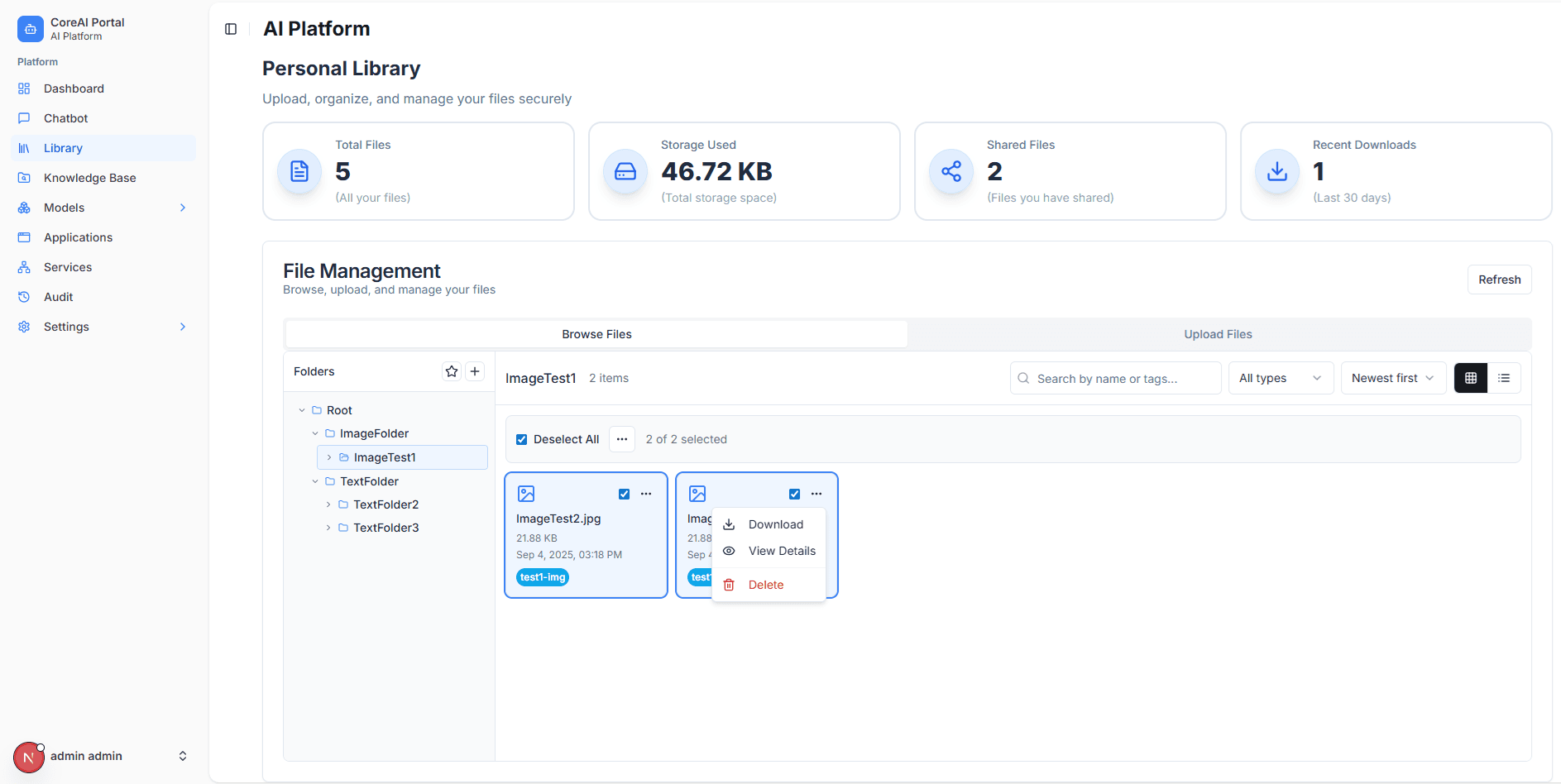Screen dimensions: 1561x784
Task: Select Delete in the file context menu
Action: tap(765, 585)
